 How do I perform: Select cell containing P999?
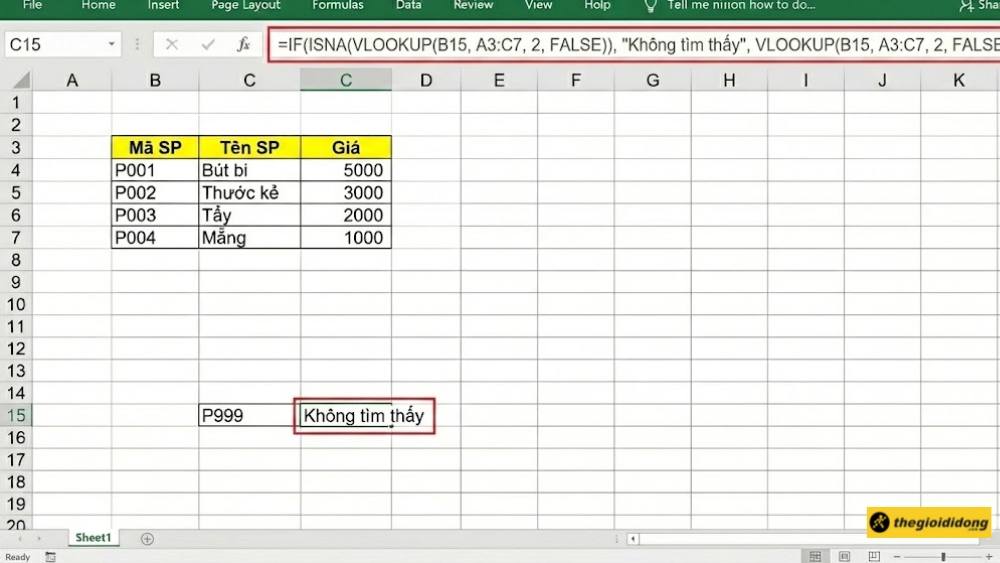(x=248, y=416)
